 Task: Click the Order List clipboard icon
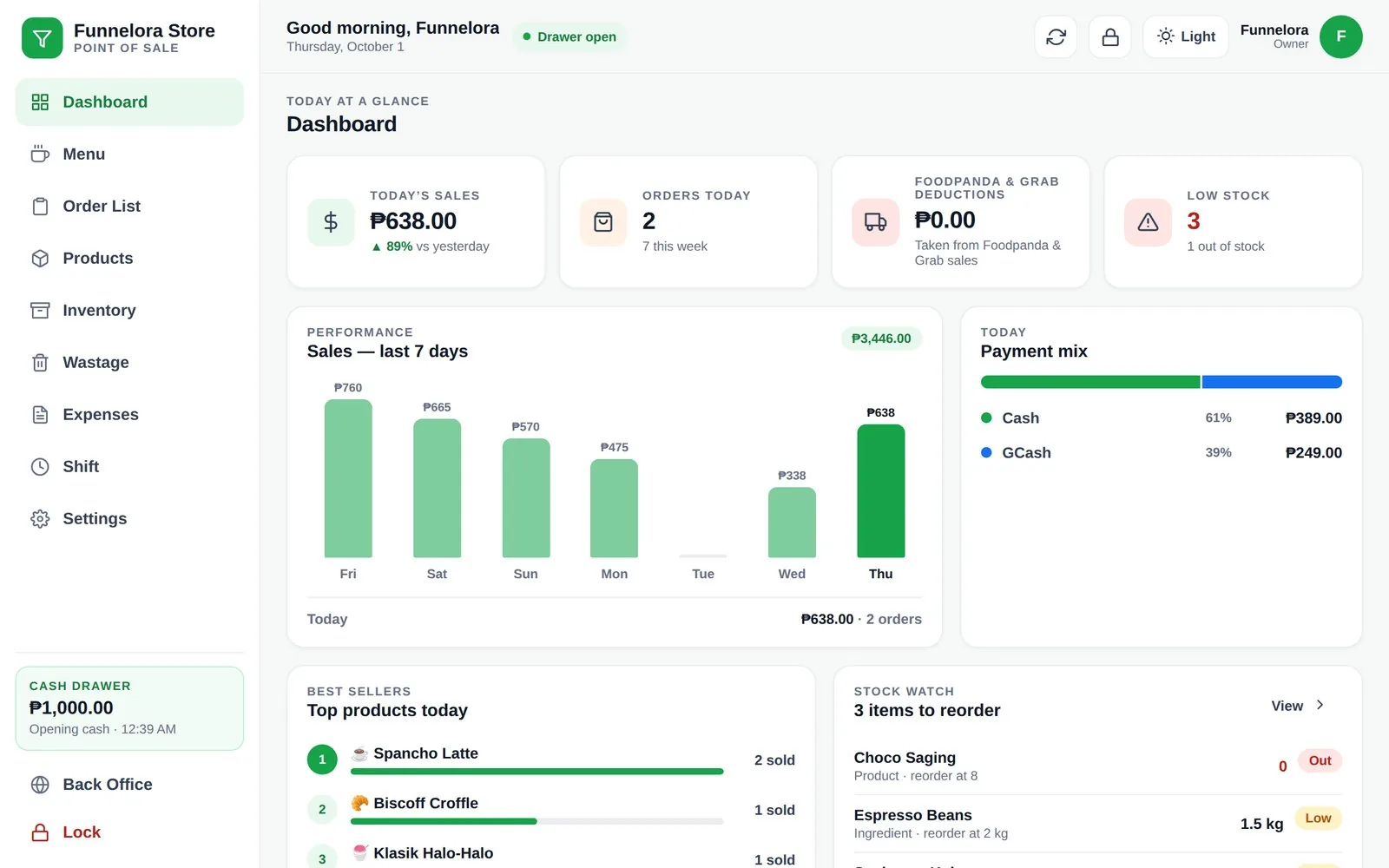coord(40,206)
